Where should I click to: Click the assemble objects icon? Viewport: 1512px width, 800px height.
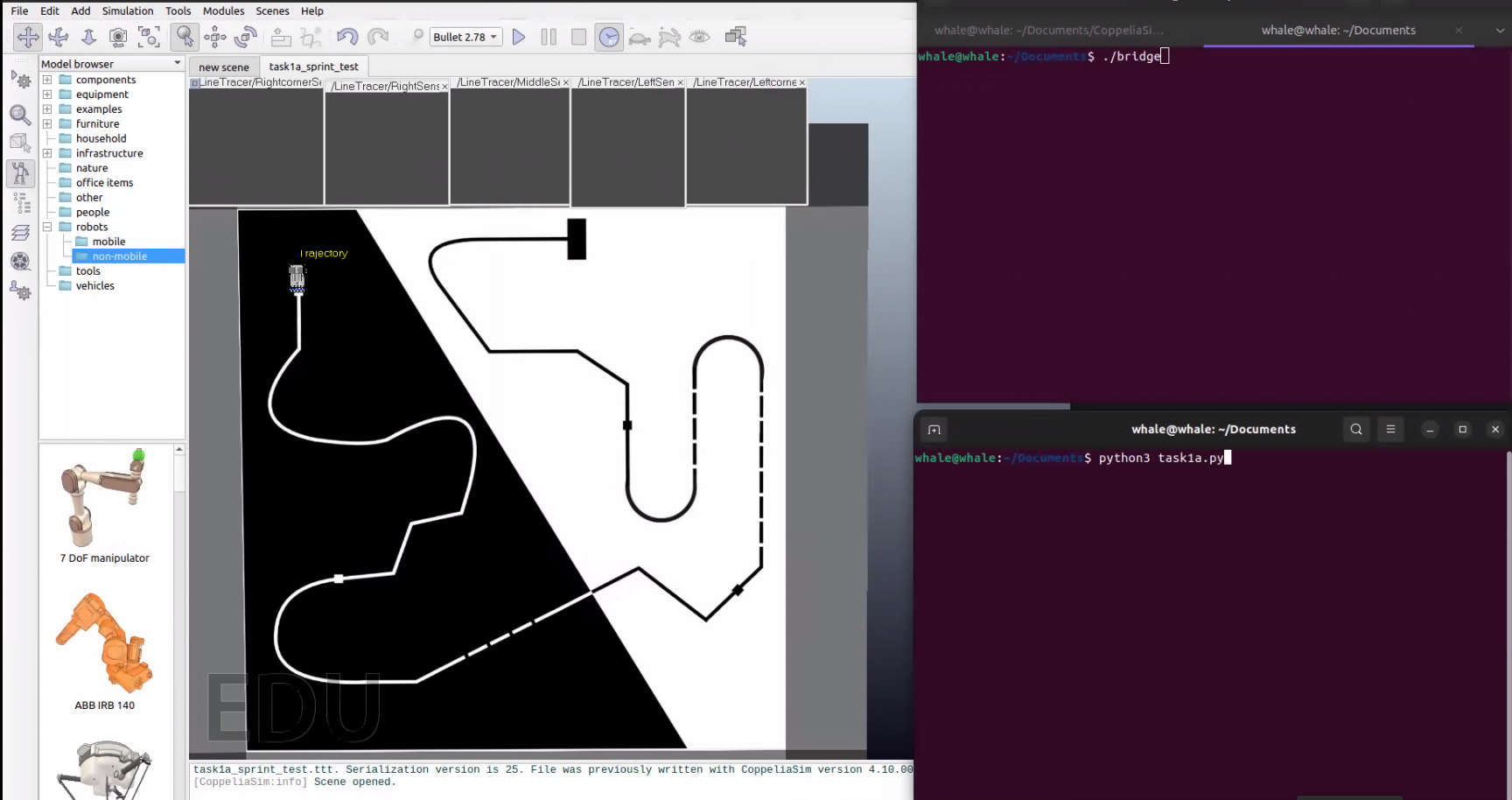click(x=281, y=37)
